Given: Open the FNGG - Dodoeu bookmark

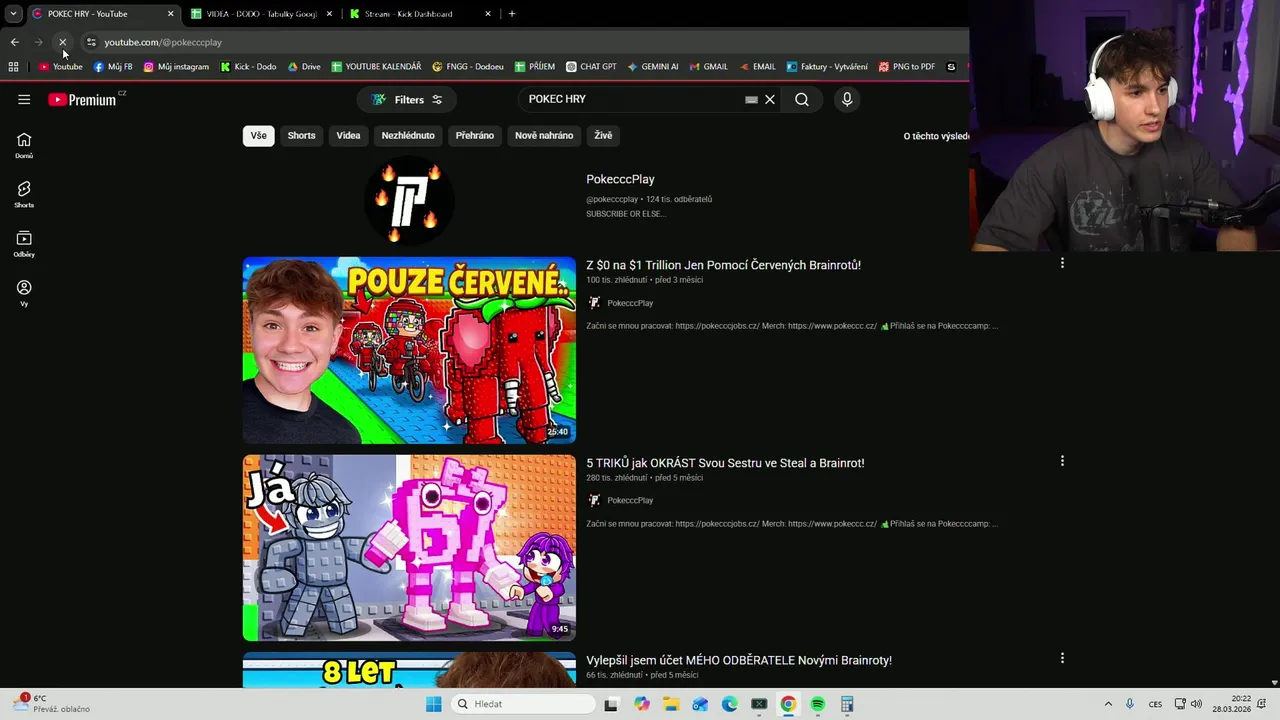Looking at the screenshot, I should pyautogui.click(x=467, y=67).
